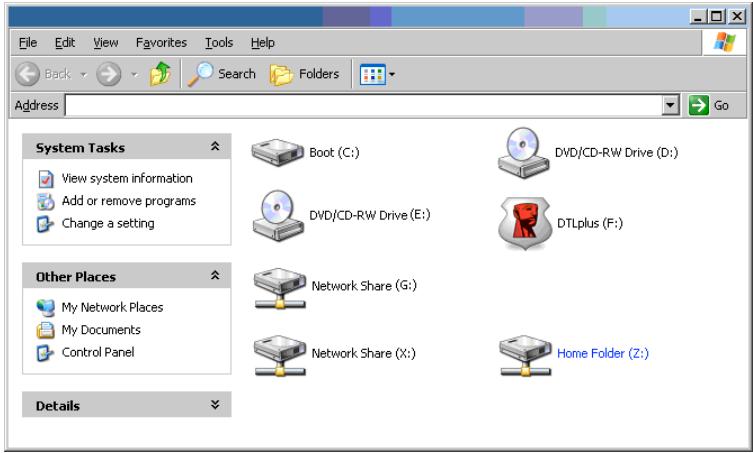Viewport: 753px width, 453px height.
Task: Select the Boot (C:) label text
Action: pos(334,152)
